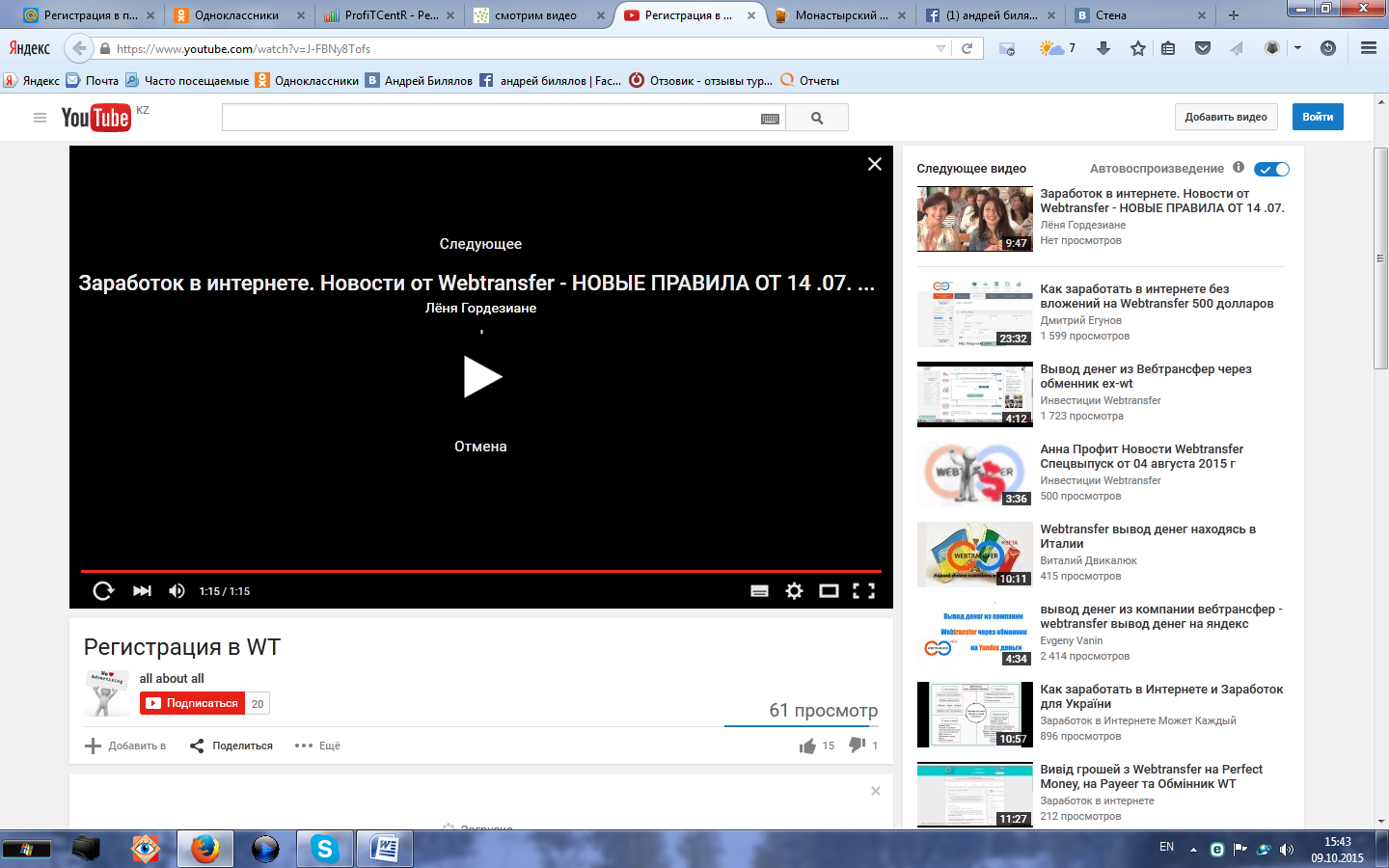Open Отзовик bookmark

pos(701,81)
